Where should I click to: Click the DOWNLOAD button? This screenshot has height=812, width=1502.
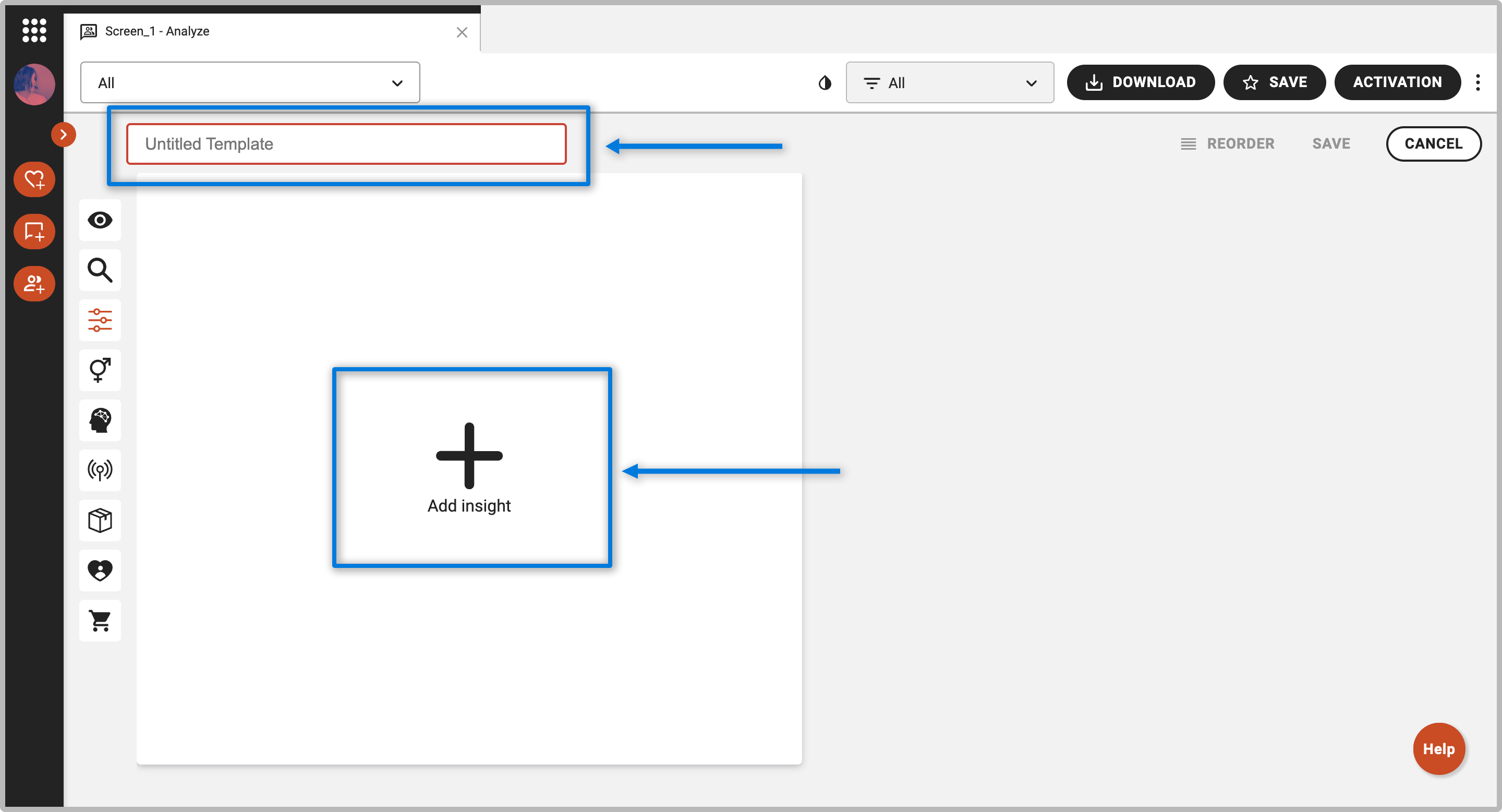1140,83
